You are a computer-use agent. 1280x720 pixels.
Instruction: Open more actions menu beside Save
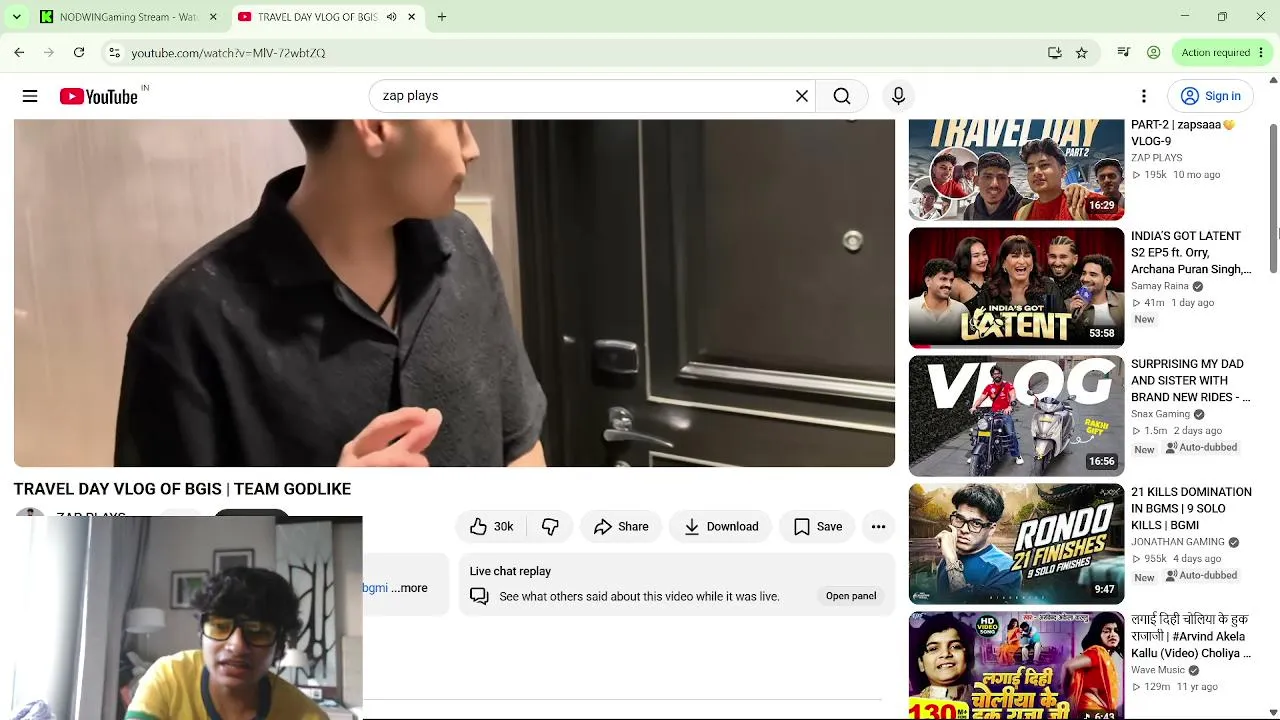point(878,527)
